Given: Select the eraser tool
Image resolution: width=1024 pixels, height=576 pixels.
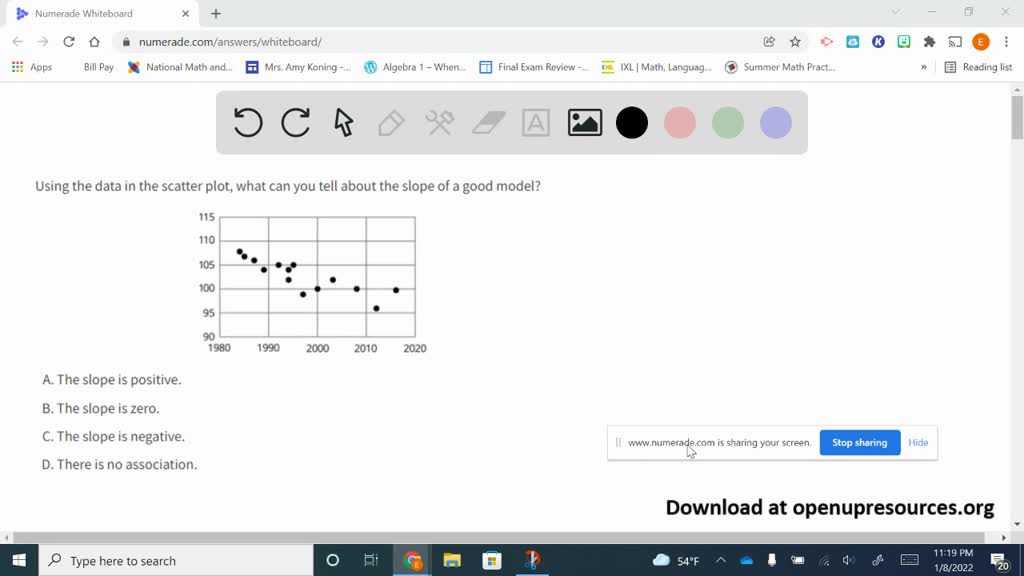Looking at the screenshot, I should pos(487,122).
